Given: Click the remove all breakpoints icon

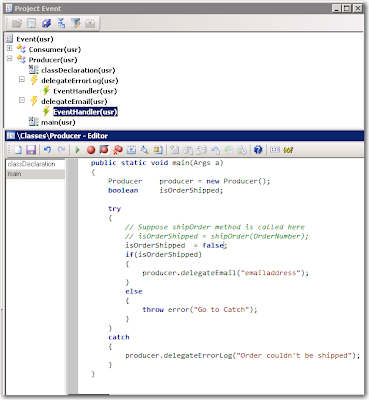Looking at the screenshot, I should [117, 150].
